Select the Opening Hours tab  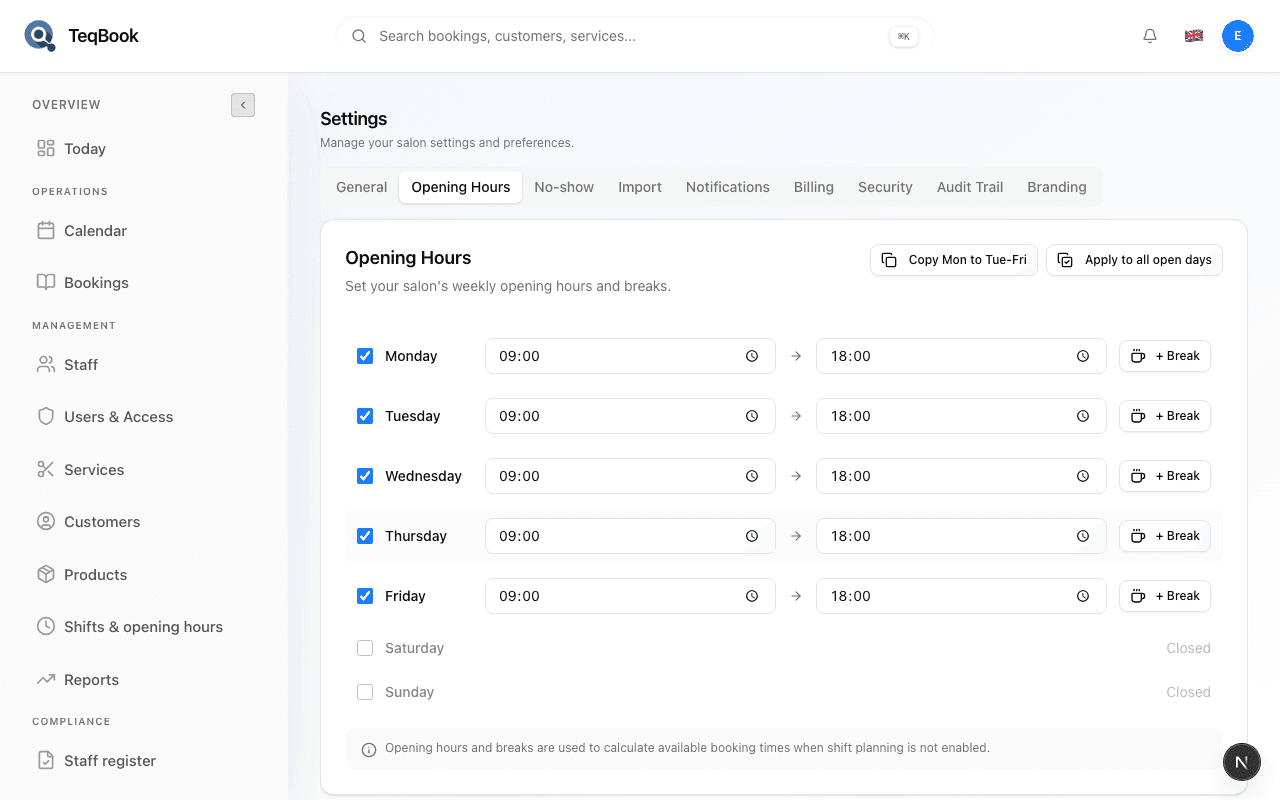[x=461, y=187]
